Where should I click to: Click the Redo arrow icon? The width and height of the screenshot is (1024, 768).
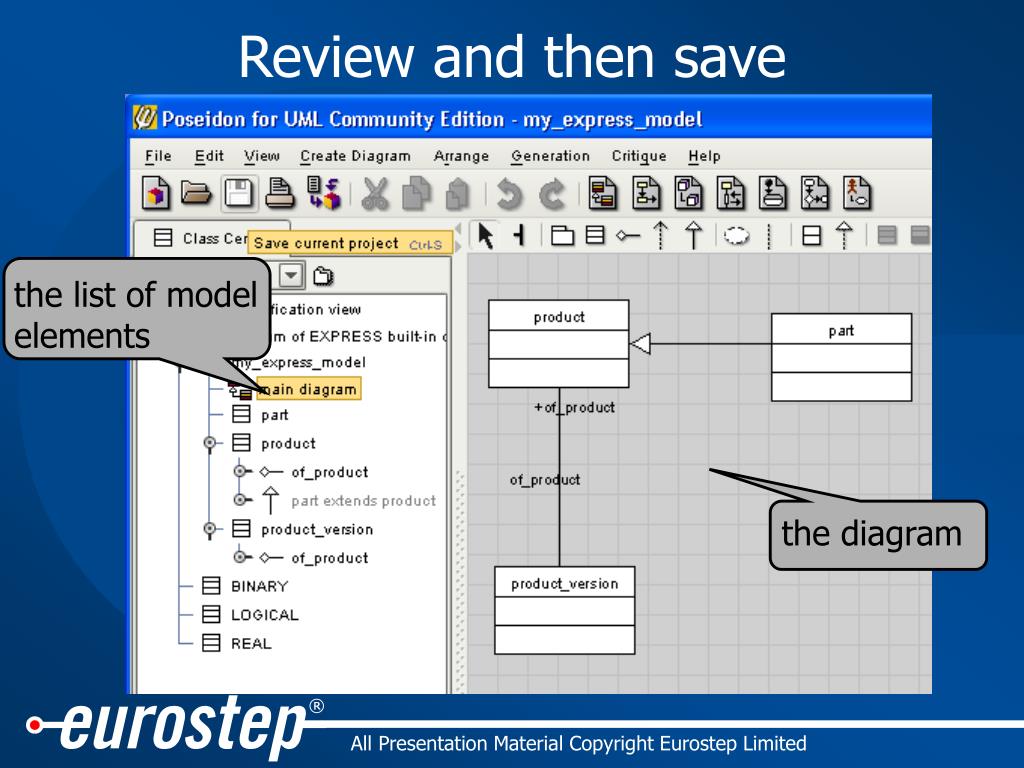[552, 195]
